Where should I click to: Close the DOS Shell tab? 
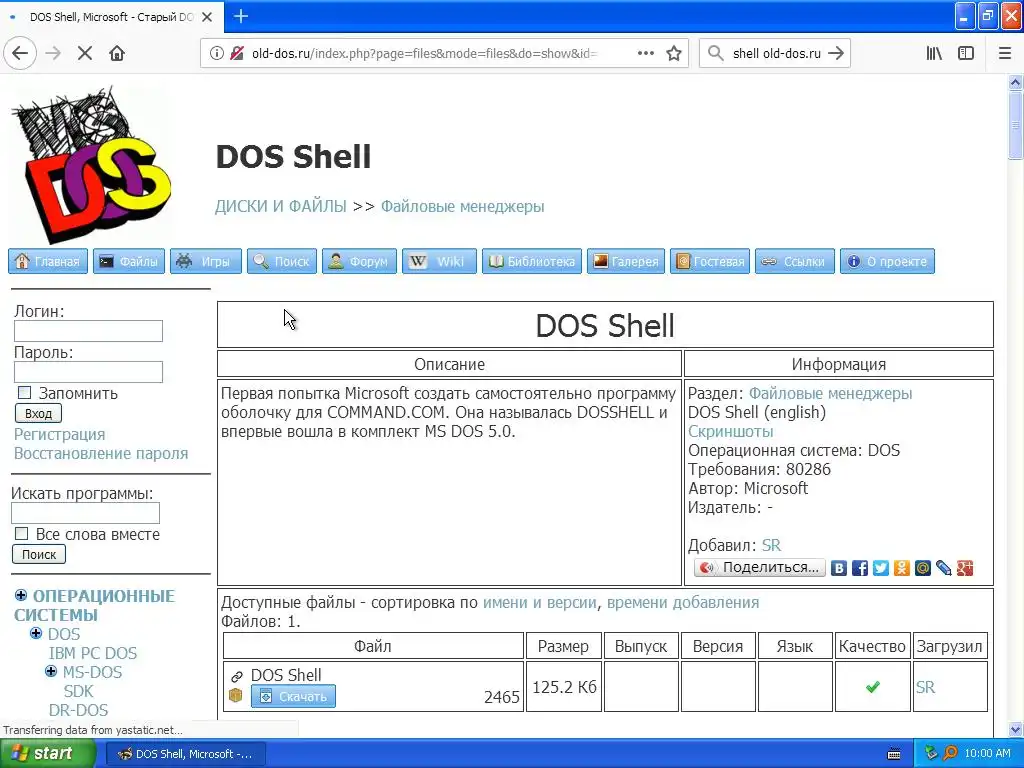pos(207,17)
